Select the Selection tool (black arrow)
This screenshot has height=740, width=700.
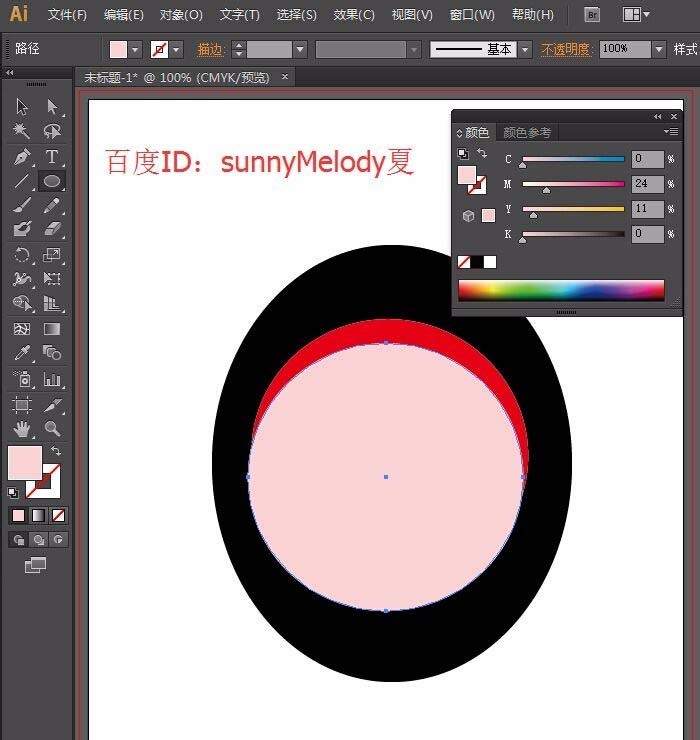click(22, 107)
